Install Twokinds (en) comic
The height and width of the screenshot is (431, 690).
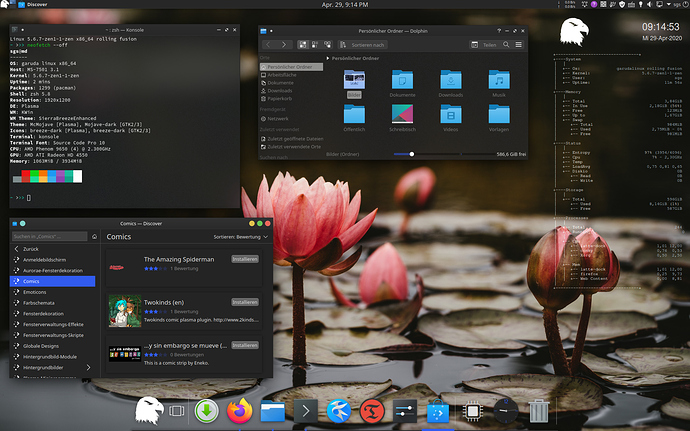tap(245, 302)
